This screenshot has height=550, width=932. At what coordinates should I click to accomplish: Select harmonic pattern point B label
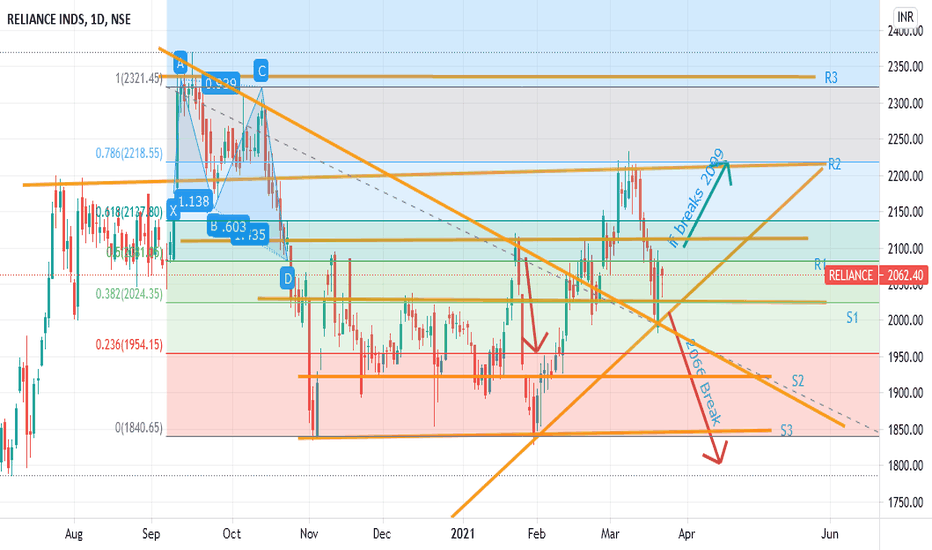click(213, 226)
